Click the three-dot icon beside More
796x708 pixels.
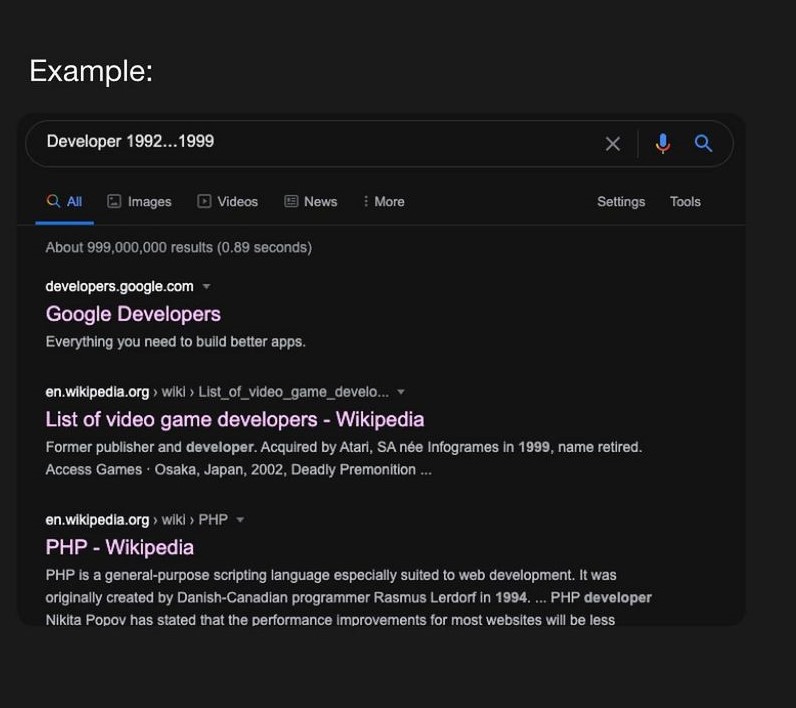click(366, 201)
